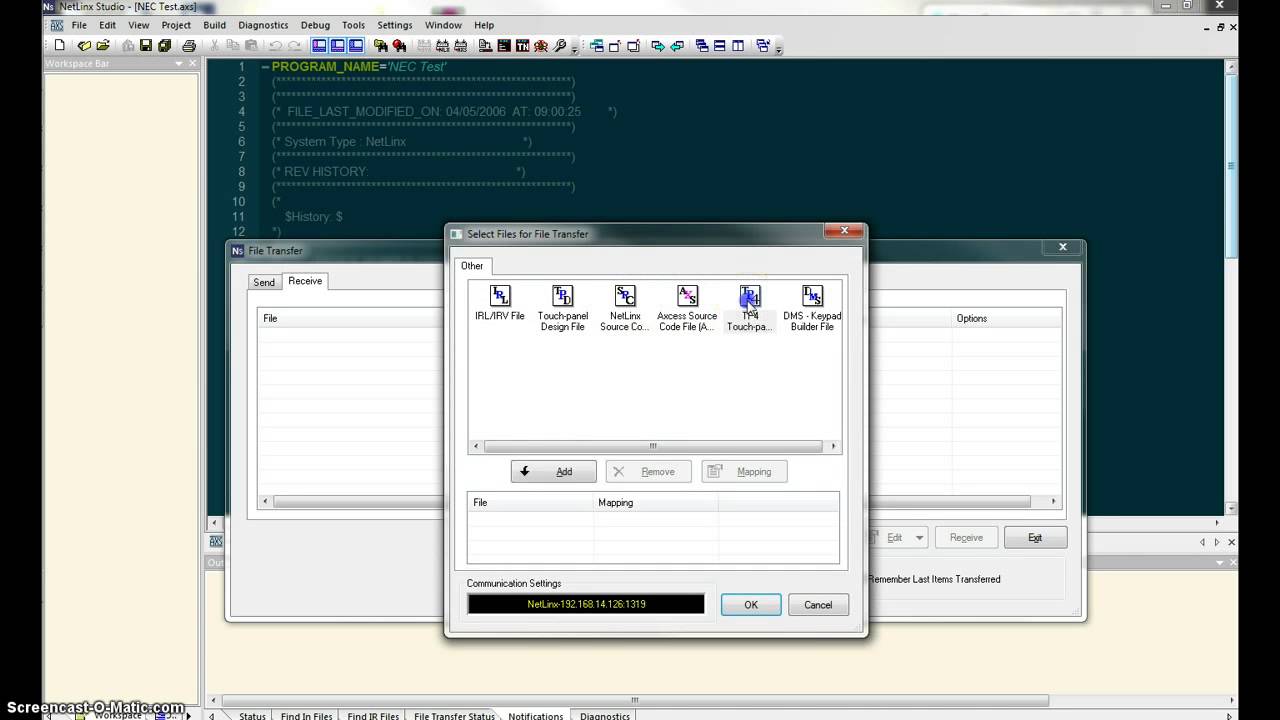The image size is (1280, 720).
Task: Click the Save All toolbar icon
Action: (164, 45)
